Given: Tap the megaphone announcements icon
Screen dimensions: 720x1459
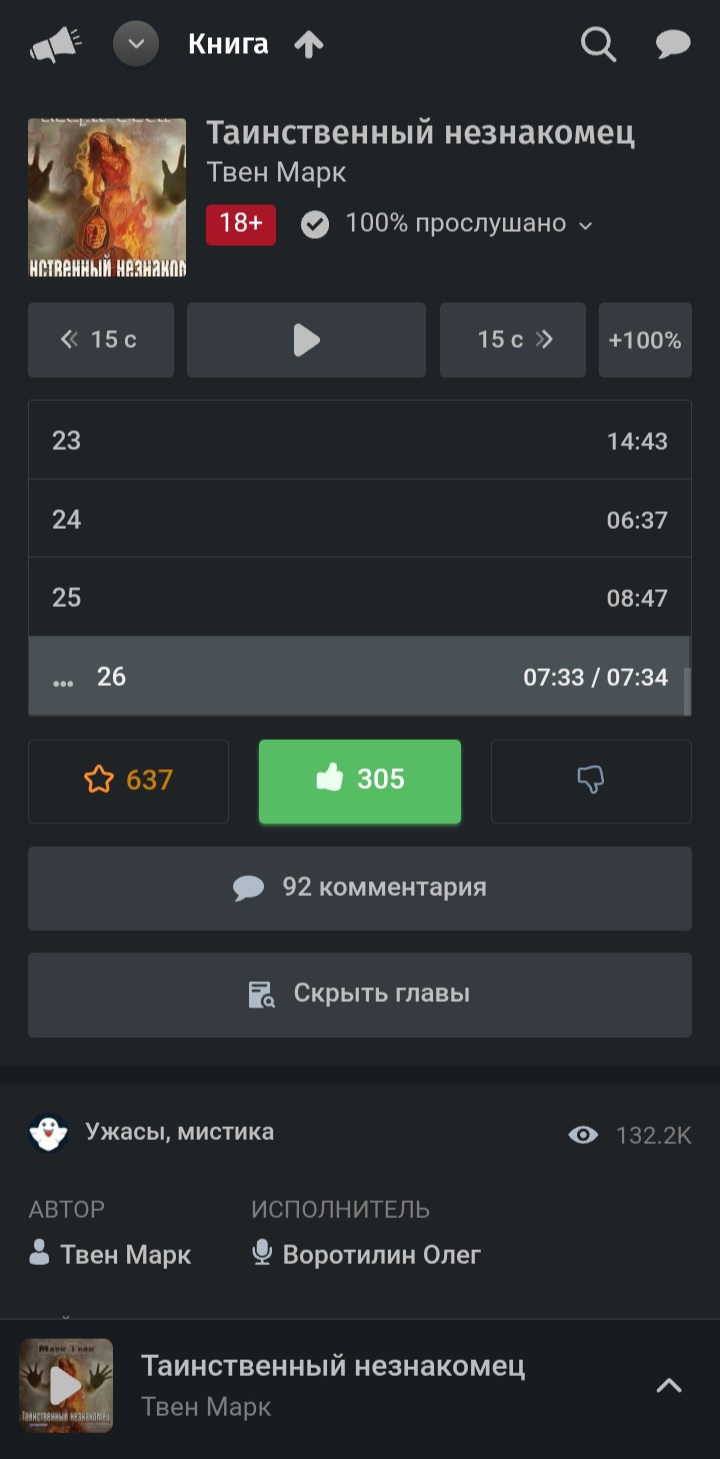Looking at the screenshot, I should tap(55, 45).
